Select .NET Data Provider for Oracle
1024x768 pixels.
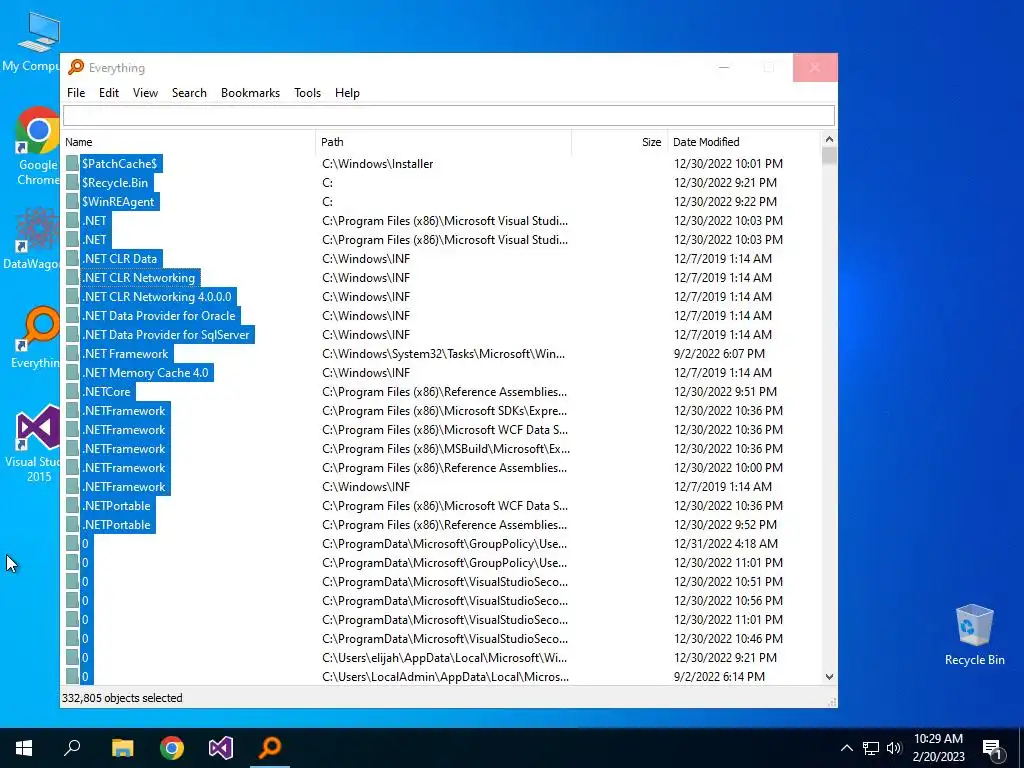[x=159, y=315]
